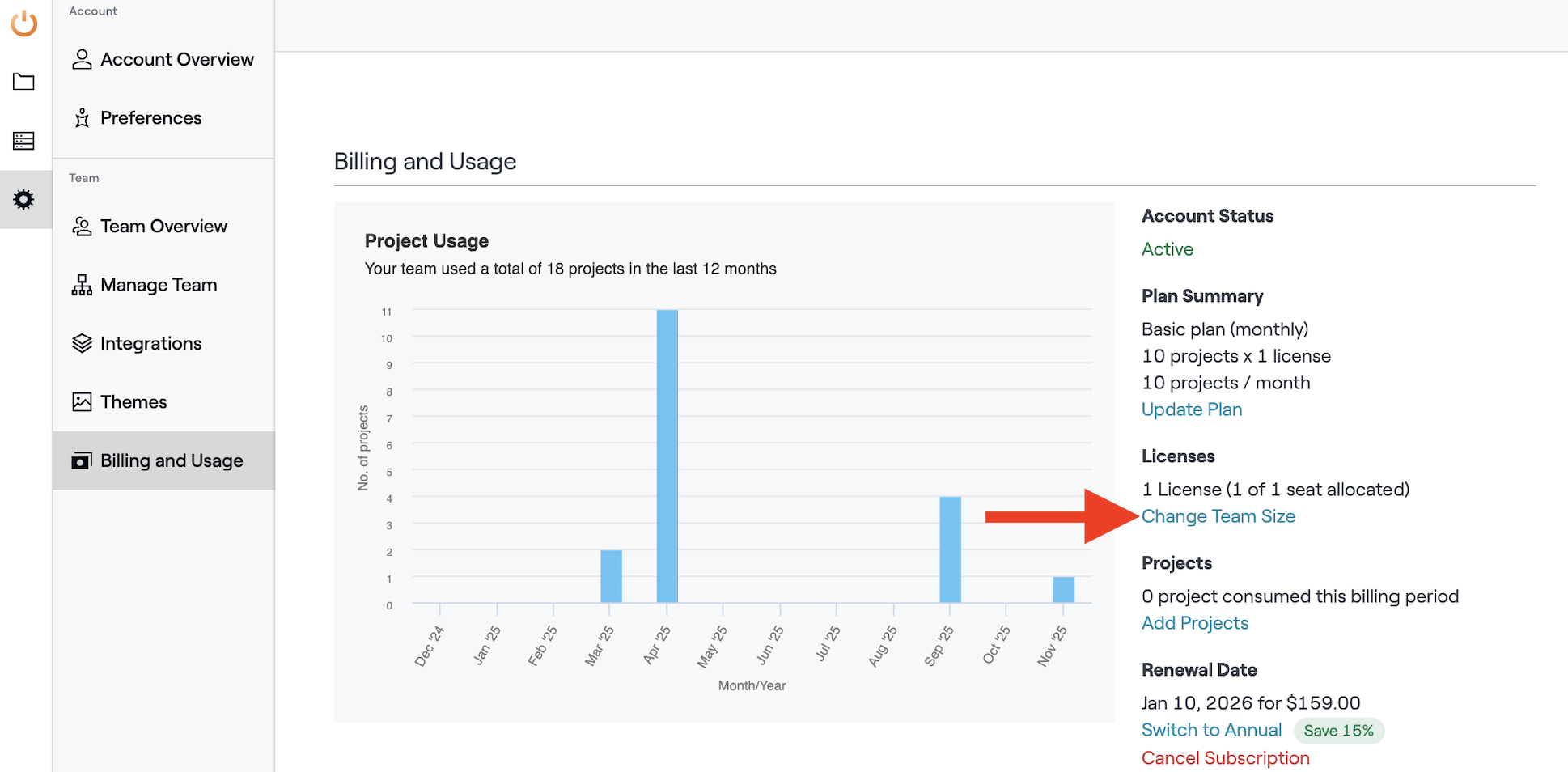Screen dimensions: 1568x772
Task: Open the list view icon in rail
Action: click(24, 141)
